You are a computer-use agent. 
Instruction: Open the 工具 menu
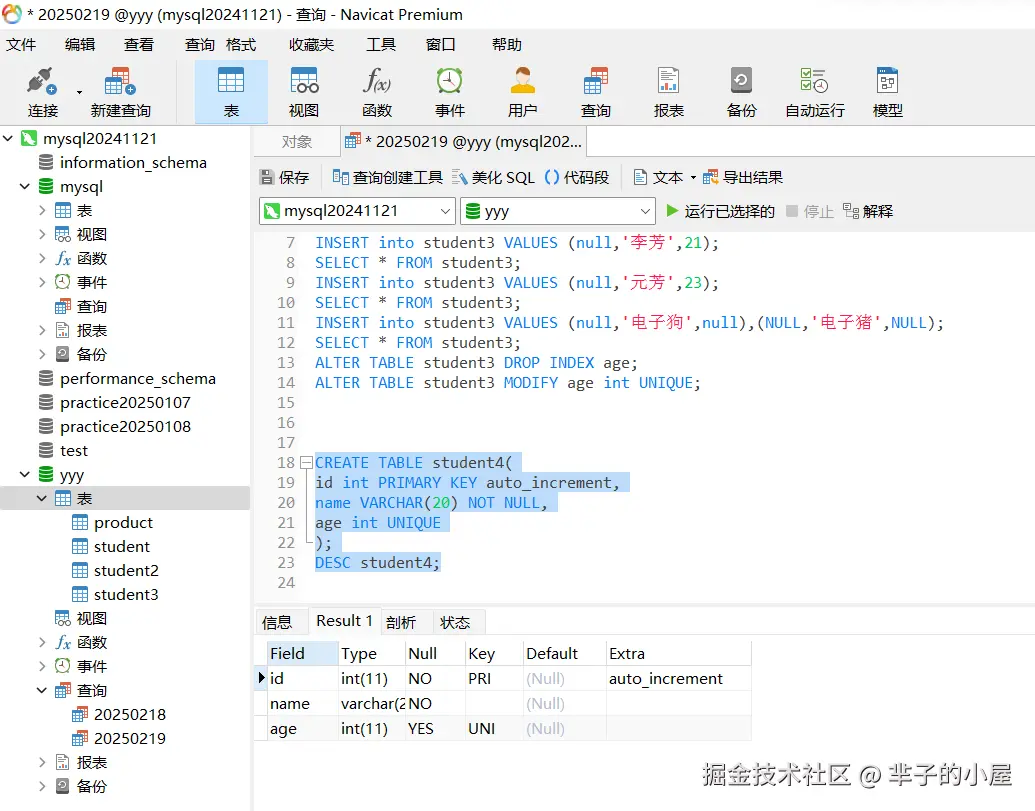pyautogui.click(x=381, y=44)
